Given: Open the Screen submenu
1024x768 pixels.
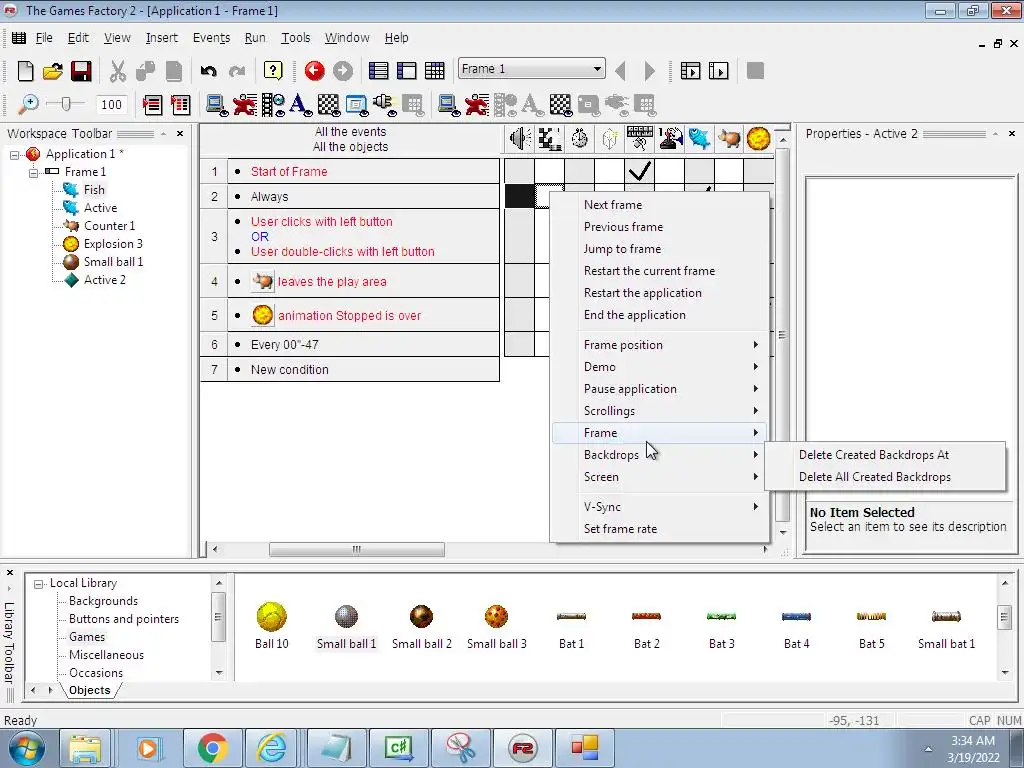Looking at the screenshot, I should (660, 477).
